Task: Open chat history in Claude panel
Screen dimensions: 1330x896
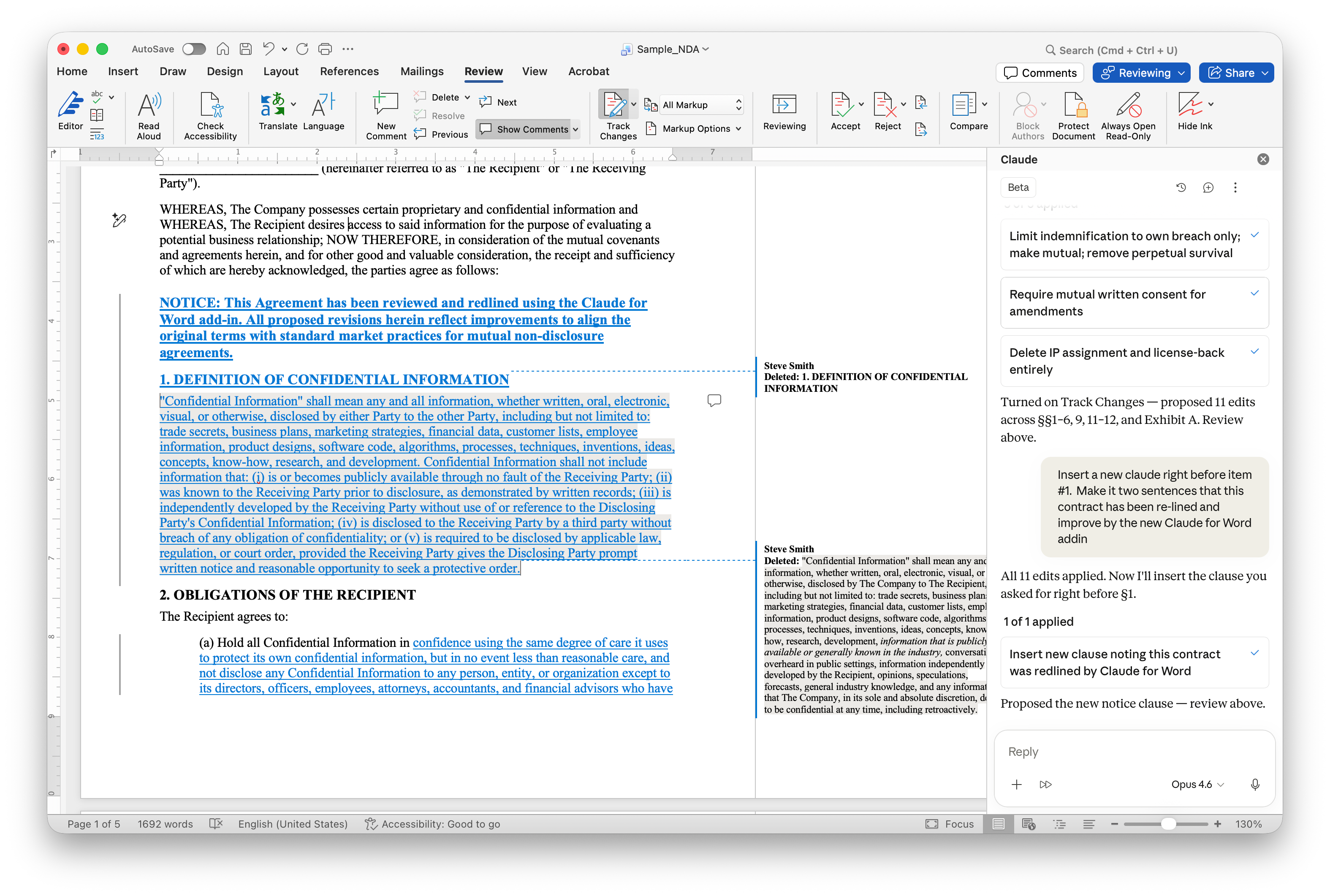Action: pyautogui.click(x=1181, y=187)
